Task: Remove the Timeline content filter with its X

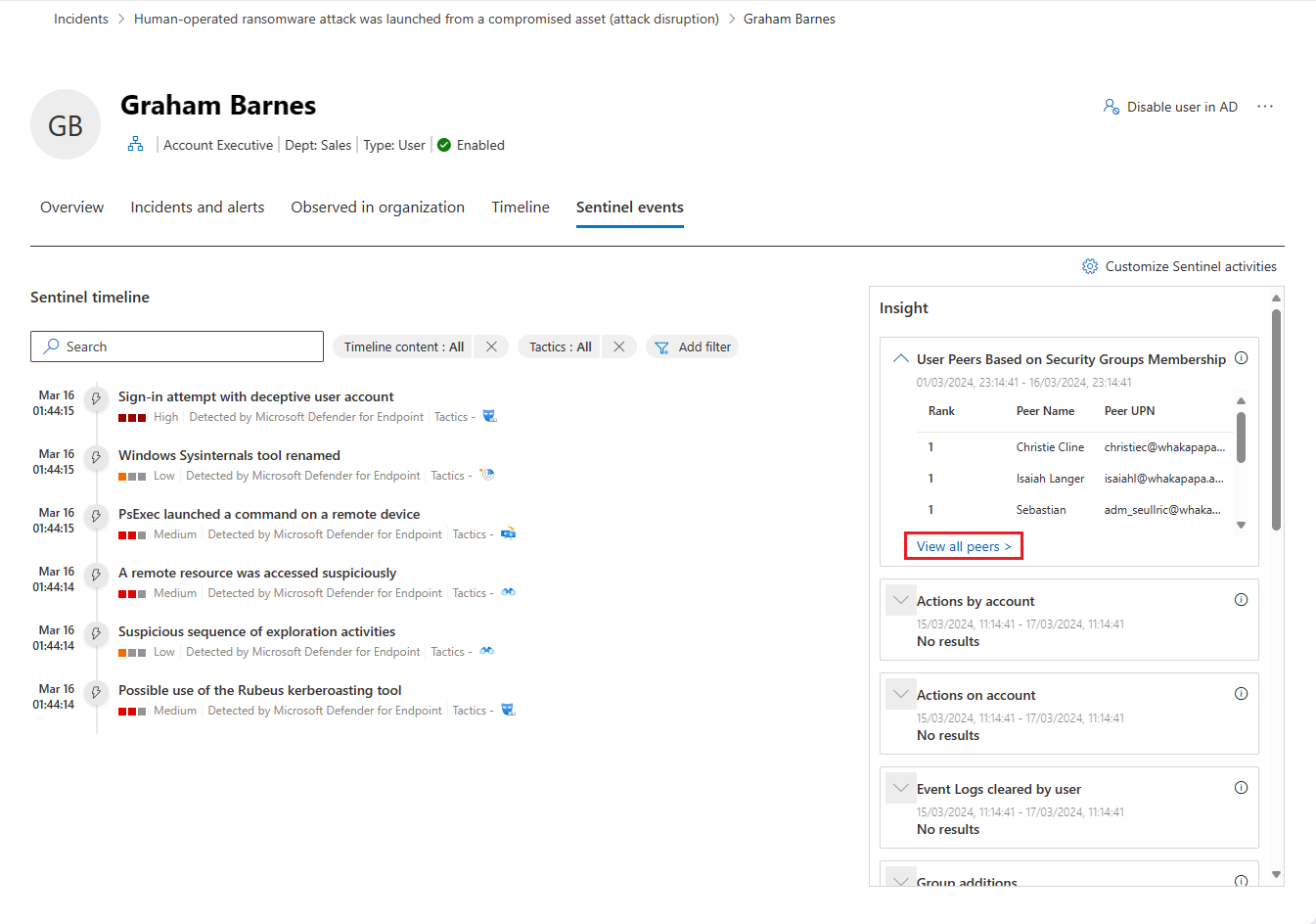Action: [490, 346]
